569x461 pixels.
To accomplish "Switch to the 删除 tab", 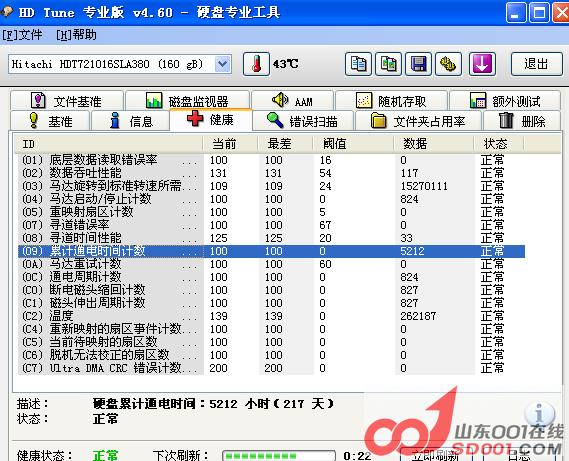I will tap(522, 121).
